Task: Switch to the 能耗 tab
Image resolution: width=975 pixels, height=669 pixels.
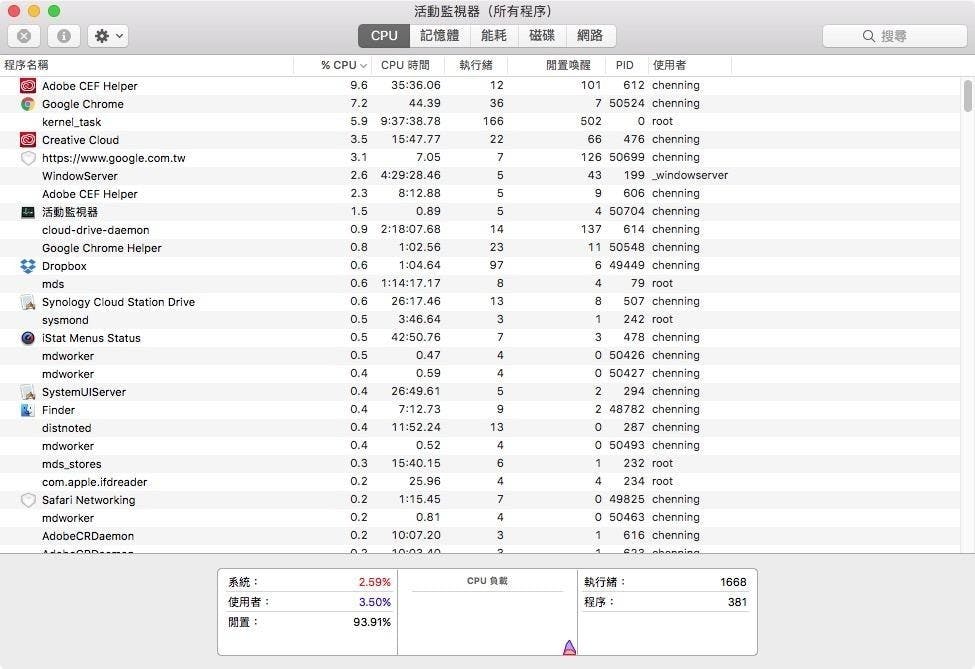Action: pos(494,36)
